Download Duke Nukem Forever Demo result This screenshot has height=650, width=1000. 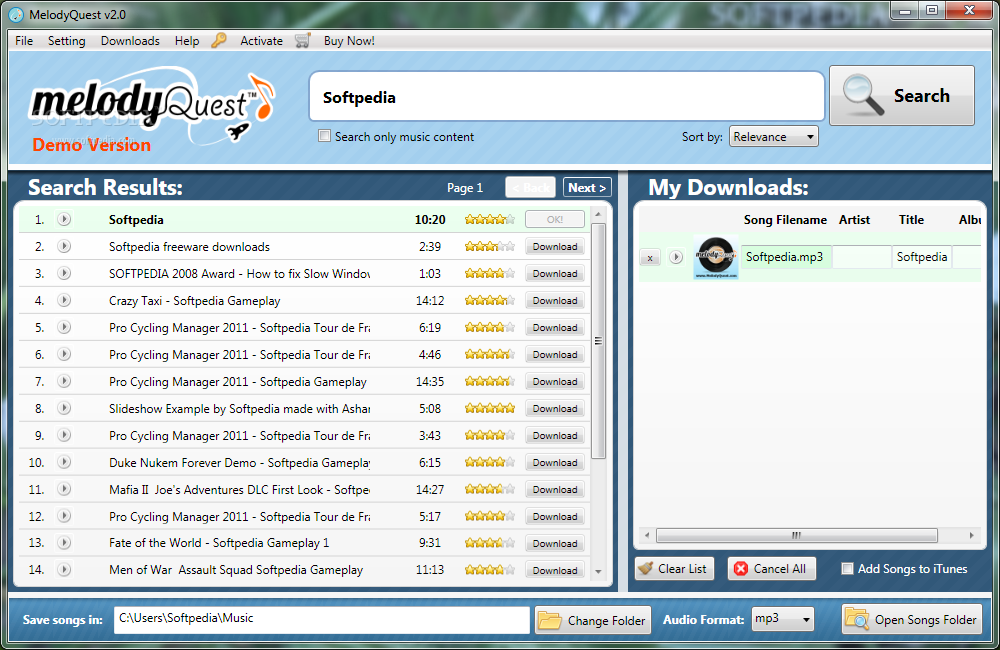click(555, 462)
